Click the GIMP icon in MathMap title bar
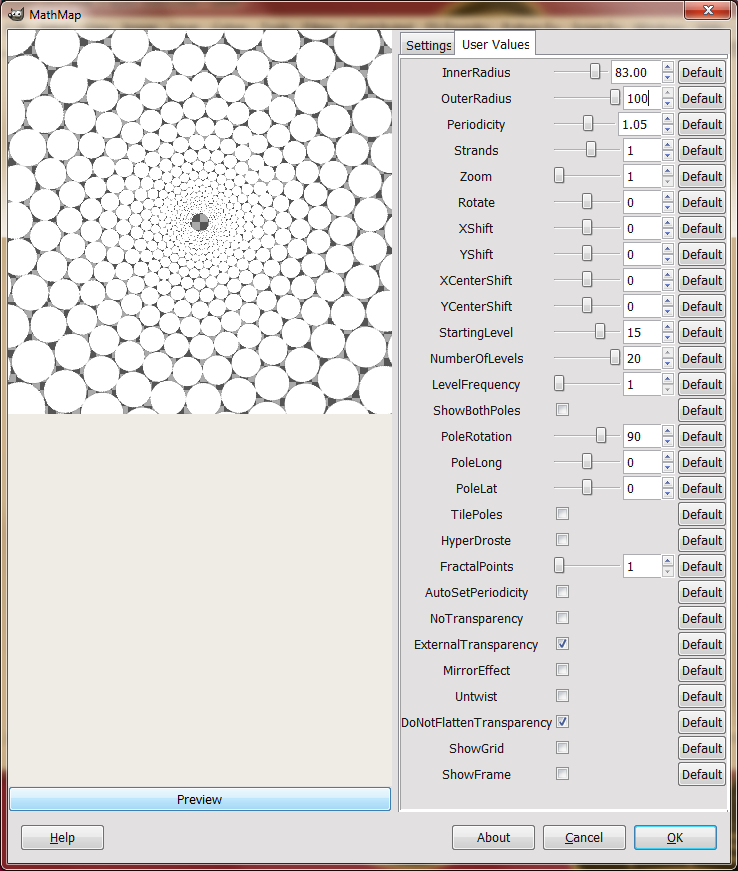This screenshot has height=871, width=738. click(x=16, y=14)
